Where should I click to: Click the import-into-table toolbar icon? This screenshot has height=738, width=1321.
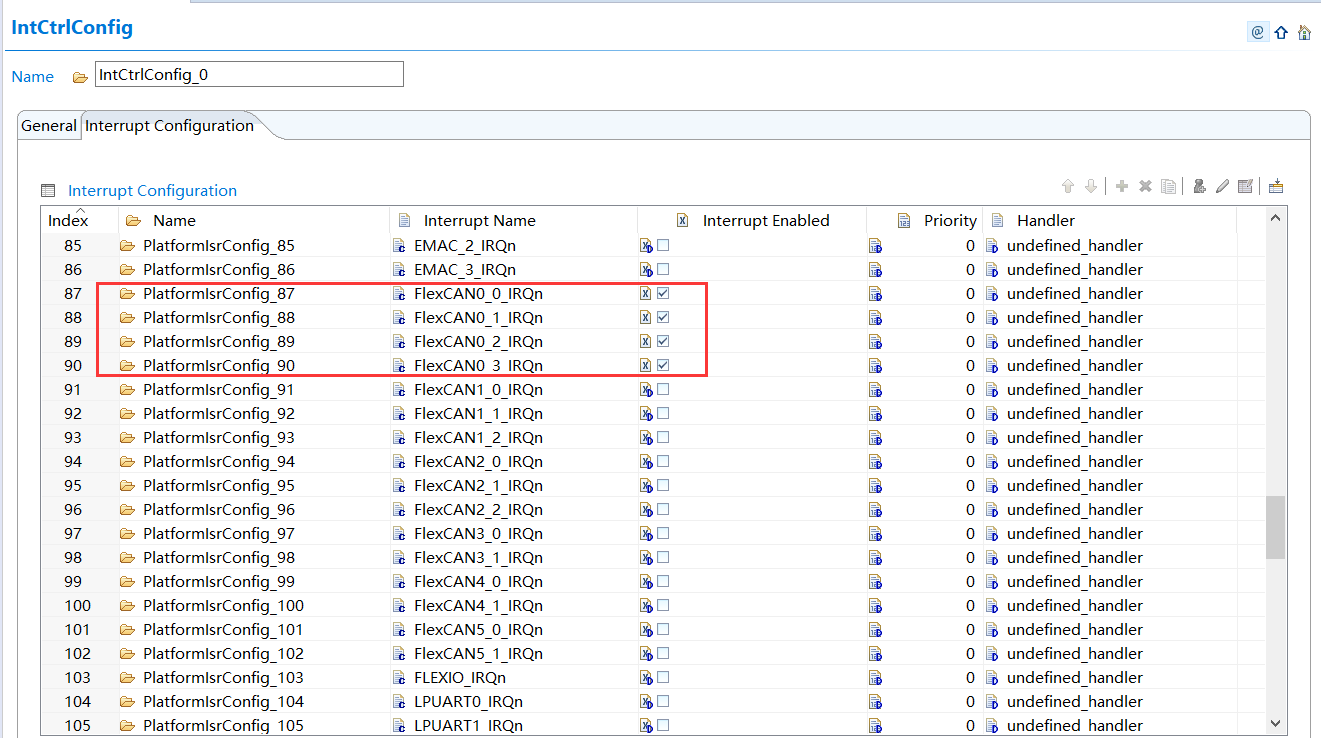[x=1276, y=186]
